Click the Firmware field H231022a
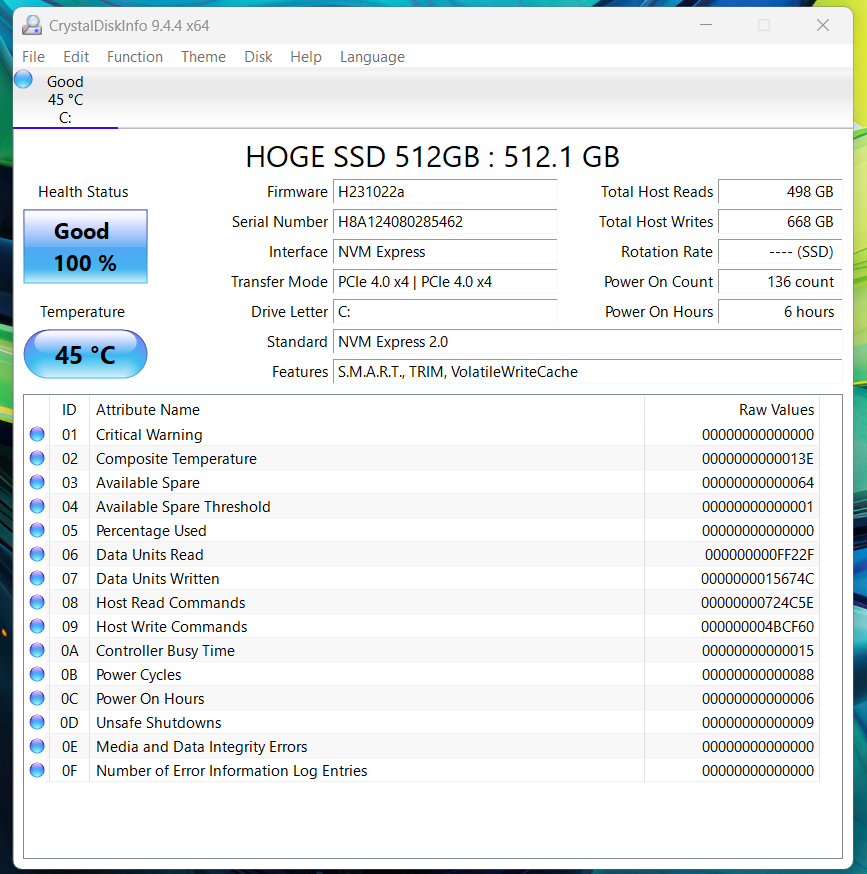Image resolution: width=867 pixels, height=874 pixels. [445, 192]
